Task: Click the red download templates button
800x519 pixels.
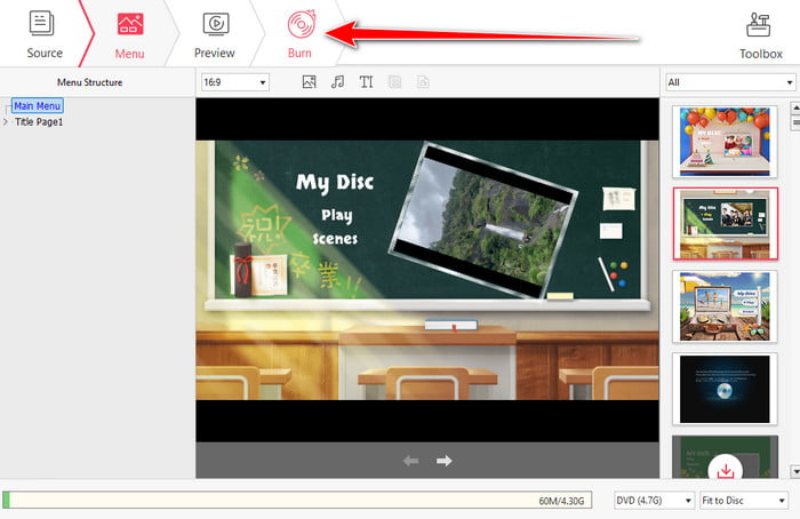Action: tap(725, 469)
